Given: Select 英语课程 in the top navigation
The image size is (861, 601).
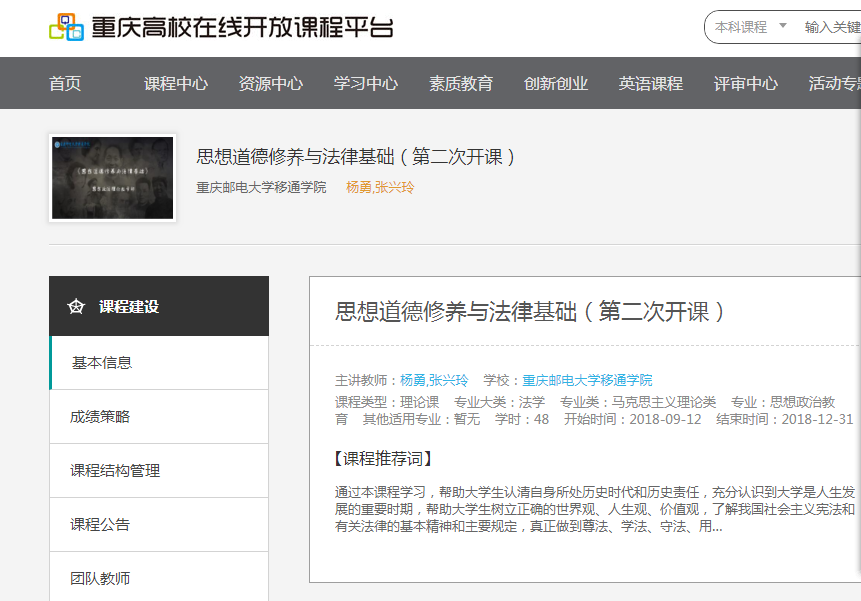Looking at the screenshot, I should tap(651, 84).
